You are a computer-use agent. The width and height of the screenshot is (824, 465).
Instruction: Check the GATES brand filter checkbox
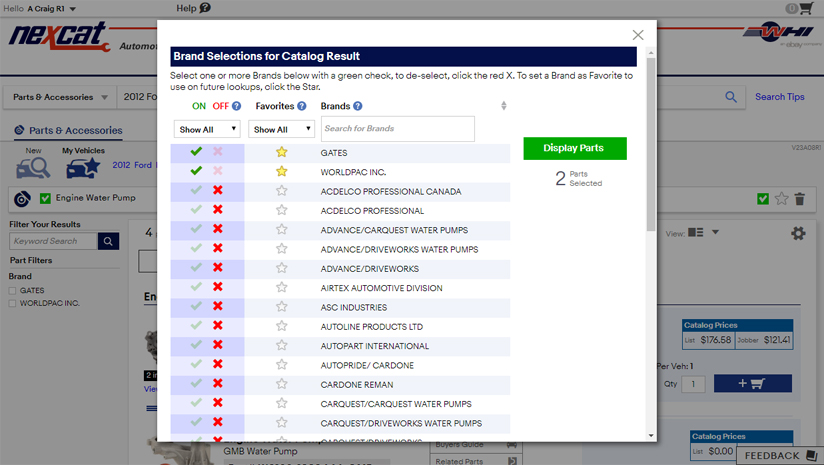click(12, 291)
